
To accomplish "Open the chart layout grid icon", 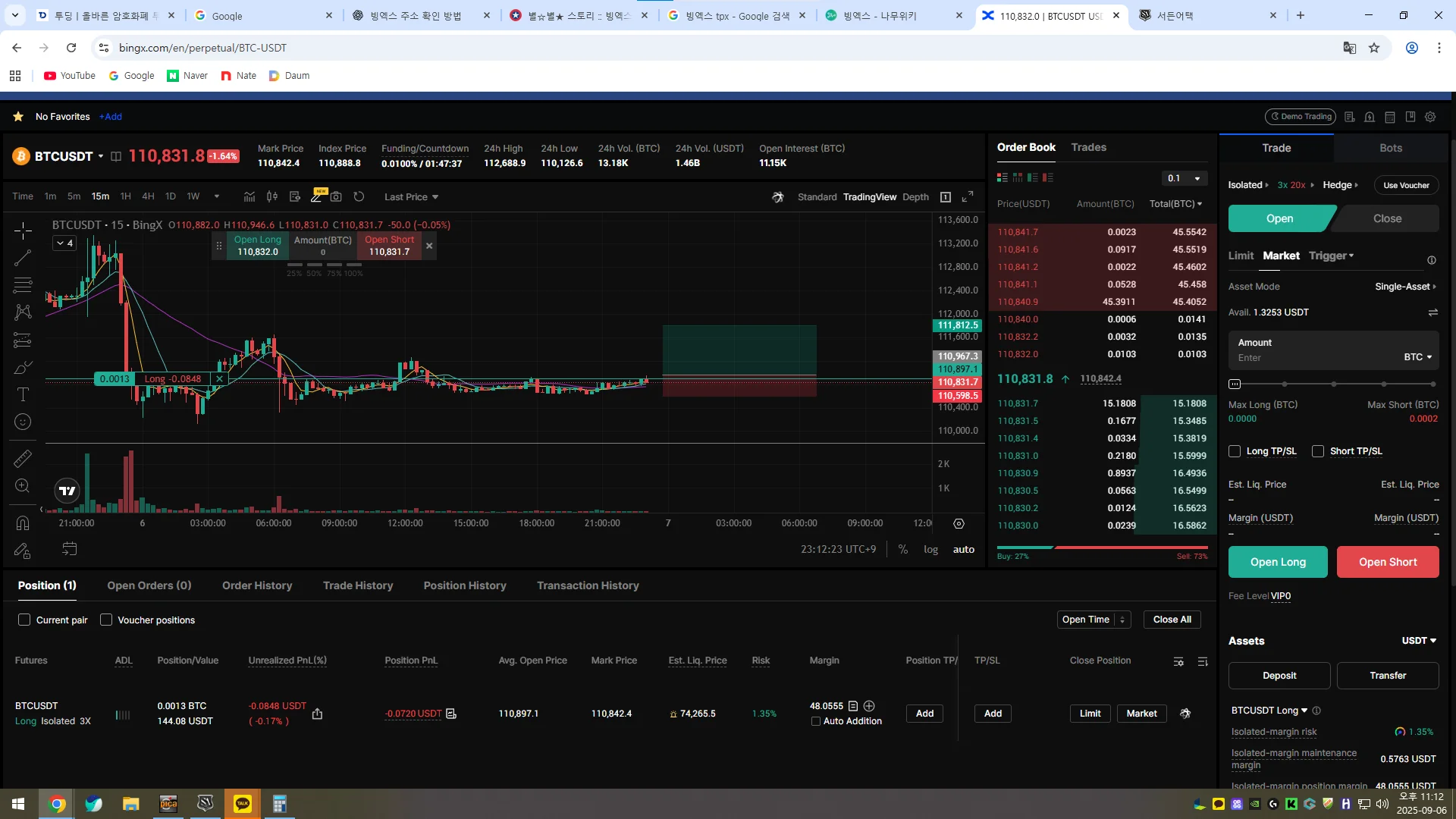I will 946,196.
